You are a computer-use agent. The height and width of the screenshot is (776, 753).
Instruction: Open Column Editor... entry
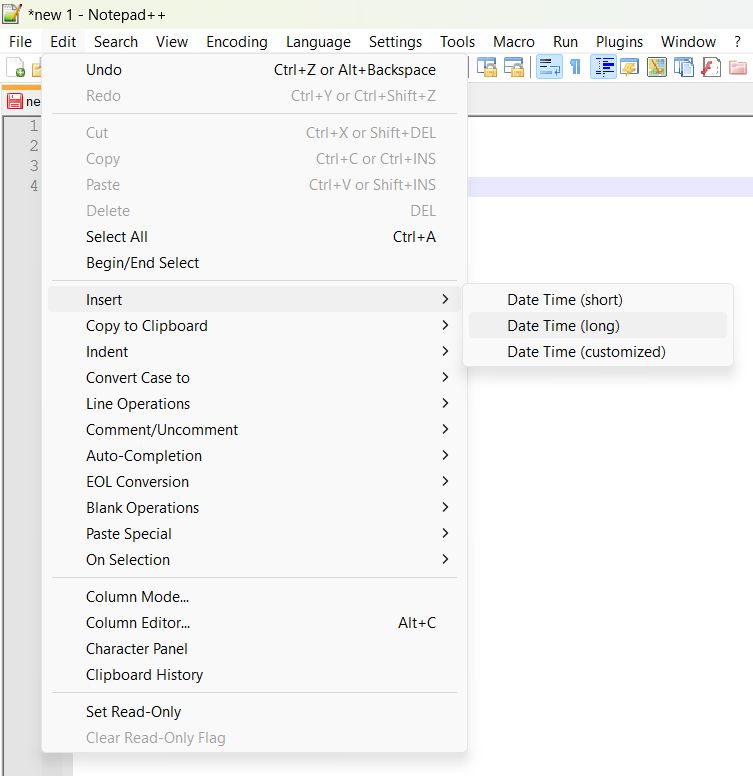click(254, 623)
